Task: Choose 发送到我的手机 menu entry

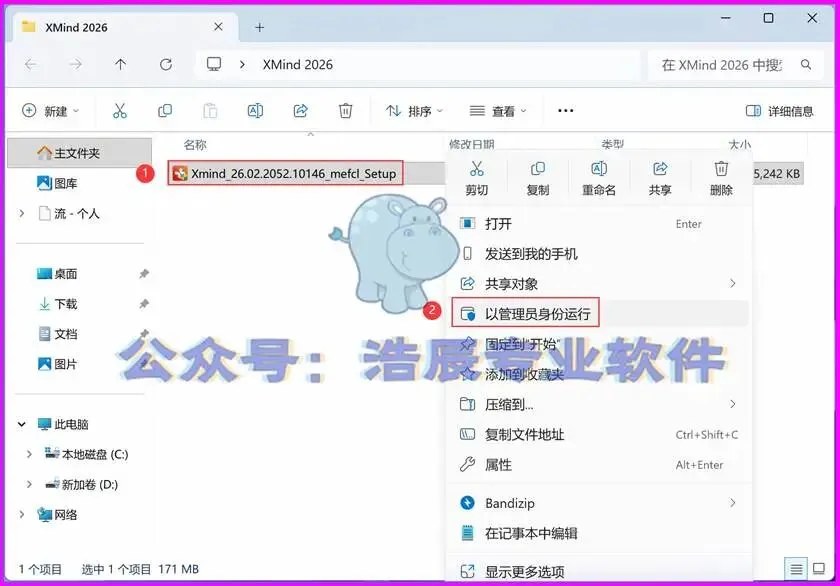Action: 598,253
